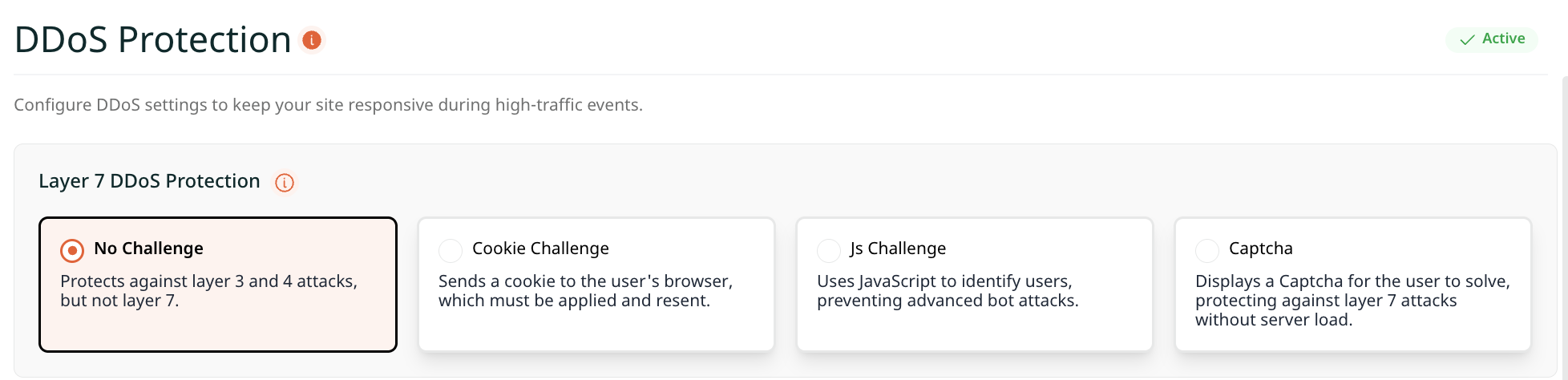
Task: Enable the Cookie Challenge radio button
Action: [x=451, y=251]
